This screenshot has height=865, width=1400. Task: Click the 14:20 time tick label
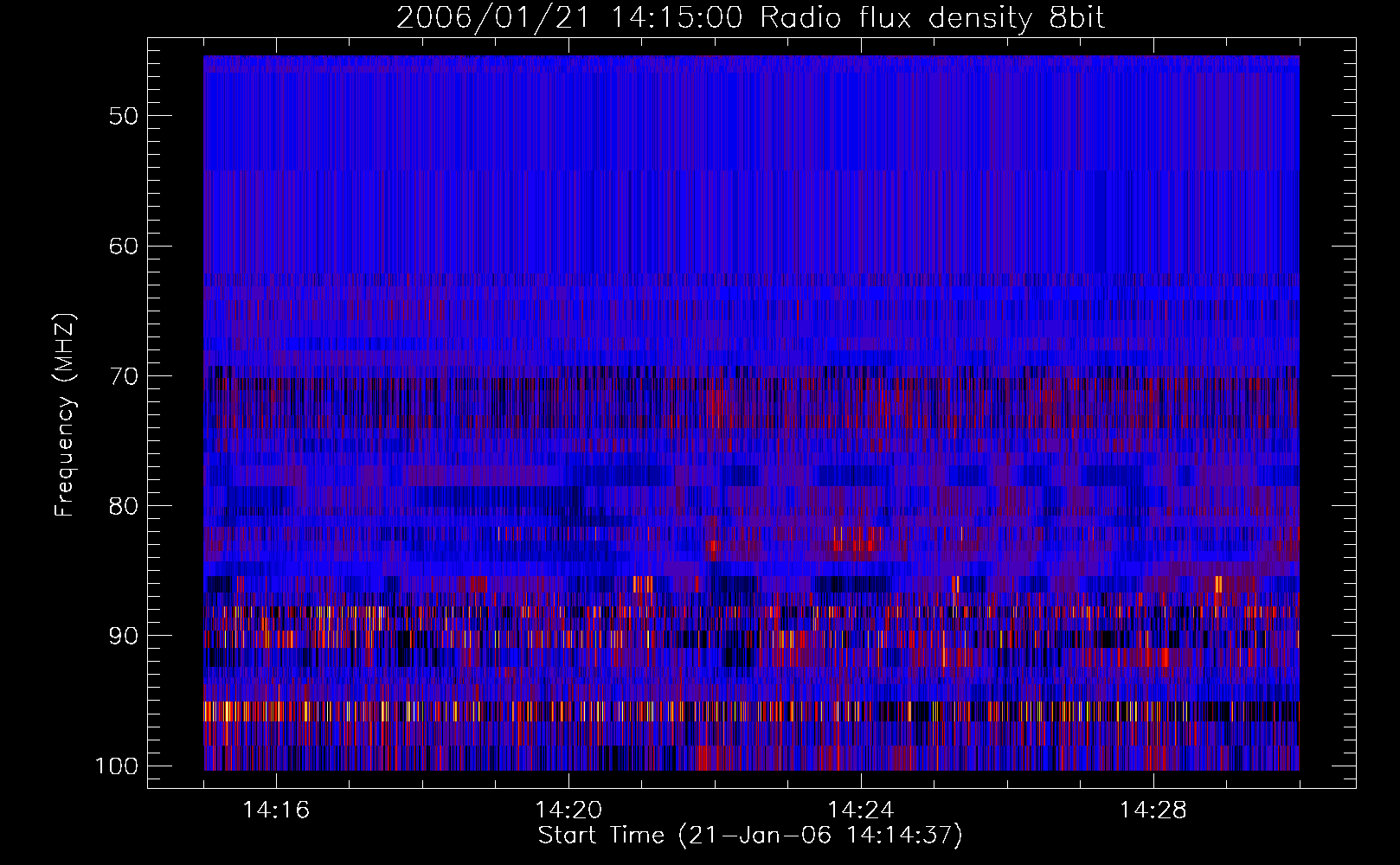(x=568, y=811)
